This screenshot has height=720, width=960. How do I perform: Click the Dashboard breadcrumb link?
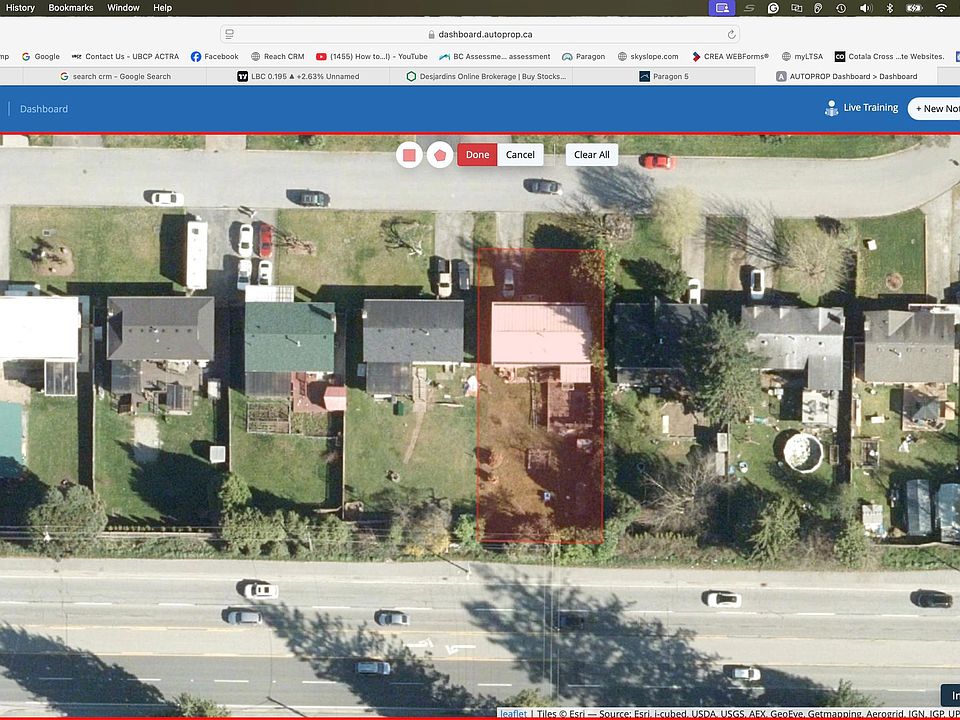[44, 108]
